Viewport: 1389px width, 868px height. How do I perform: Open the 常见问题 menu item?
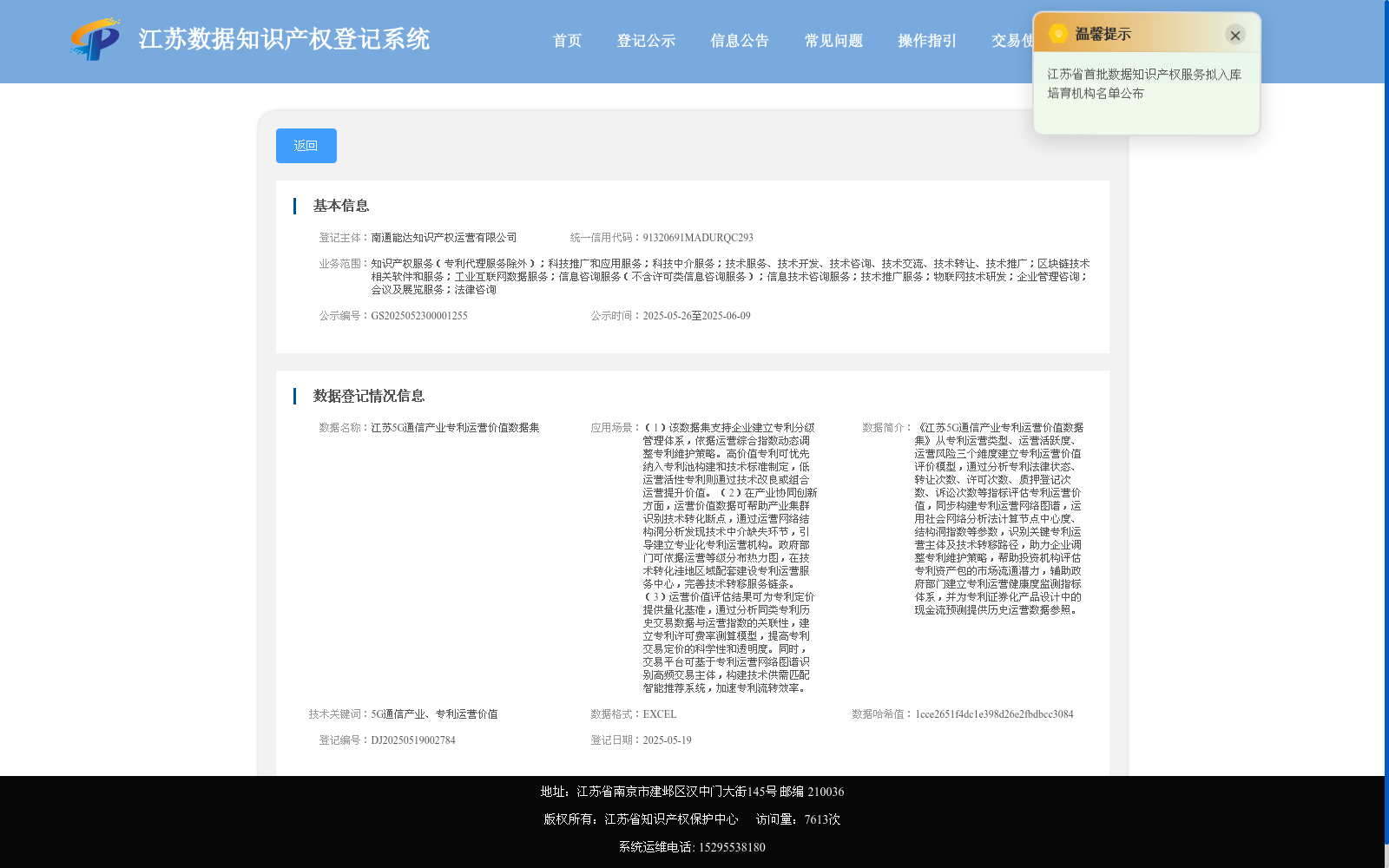pos(833,41)
